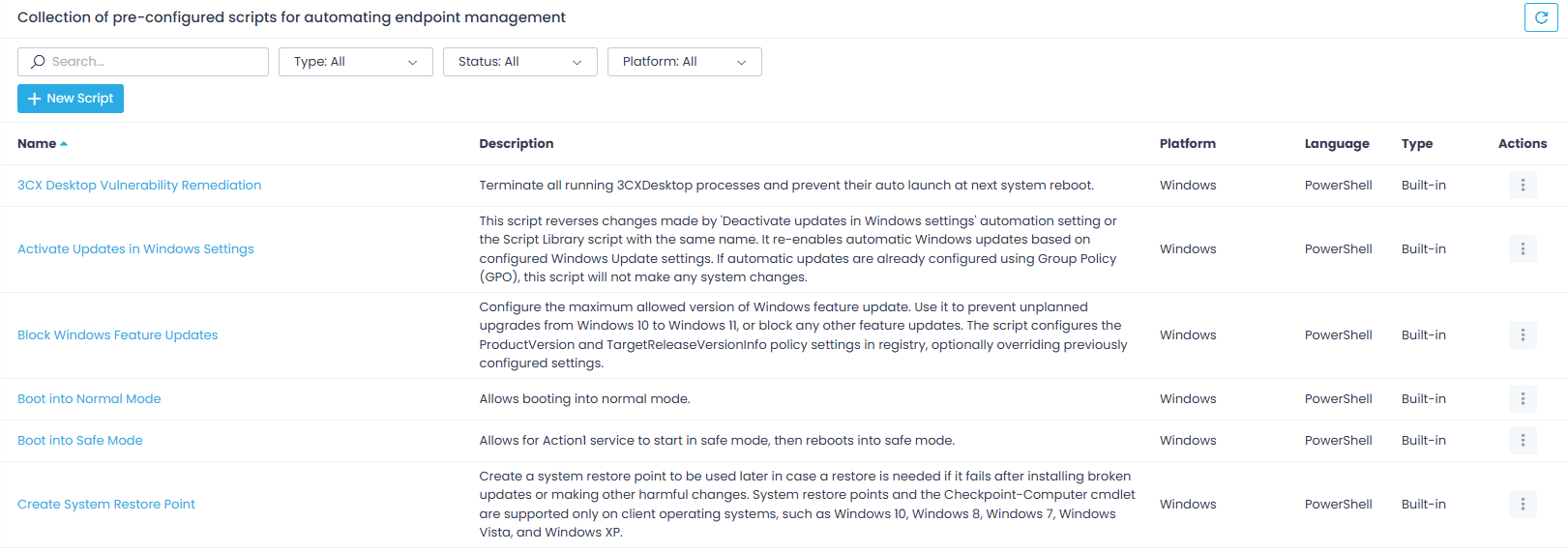Open the Boot into Normal Mode script

89,399
